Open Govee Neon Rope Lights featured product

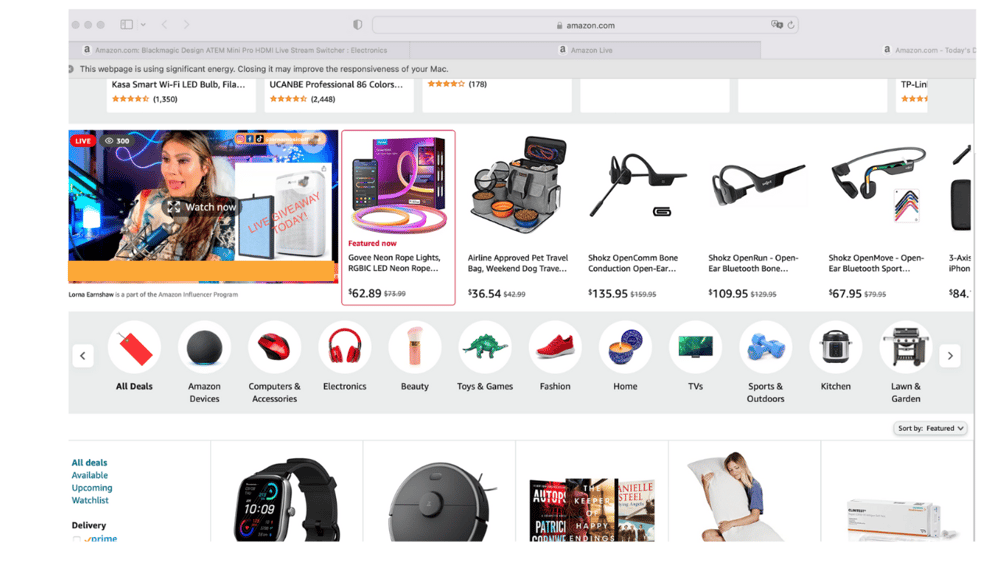pyautogui.click(x=398, y=218)
